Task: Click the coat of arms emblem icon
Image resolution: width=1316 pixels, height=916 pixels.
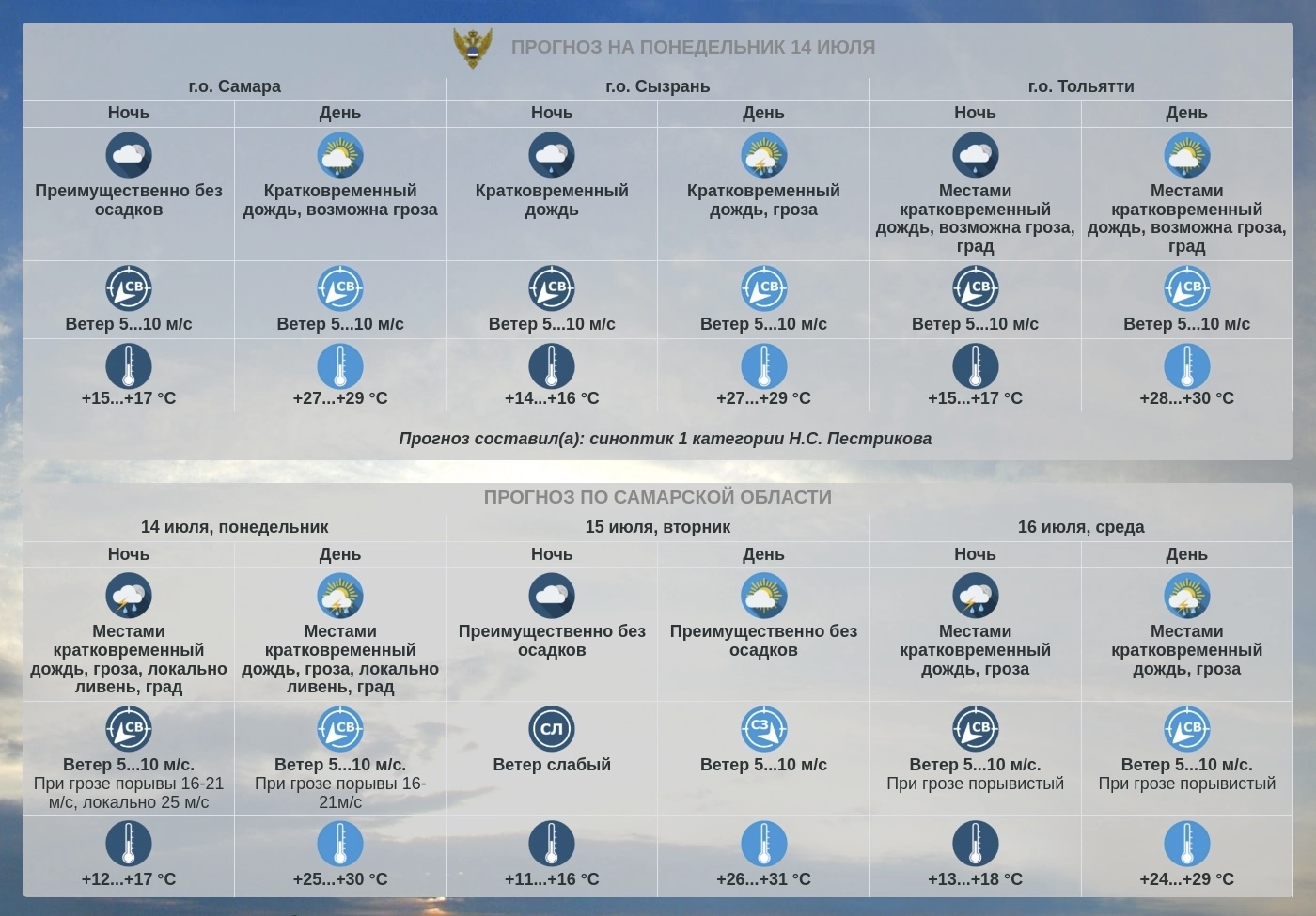Action: coord(473,47)
